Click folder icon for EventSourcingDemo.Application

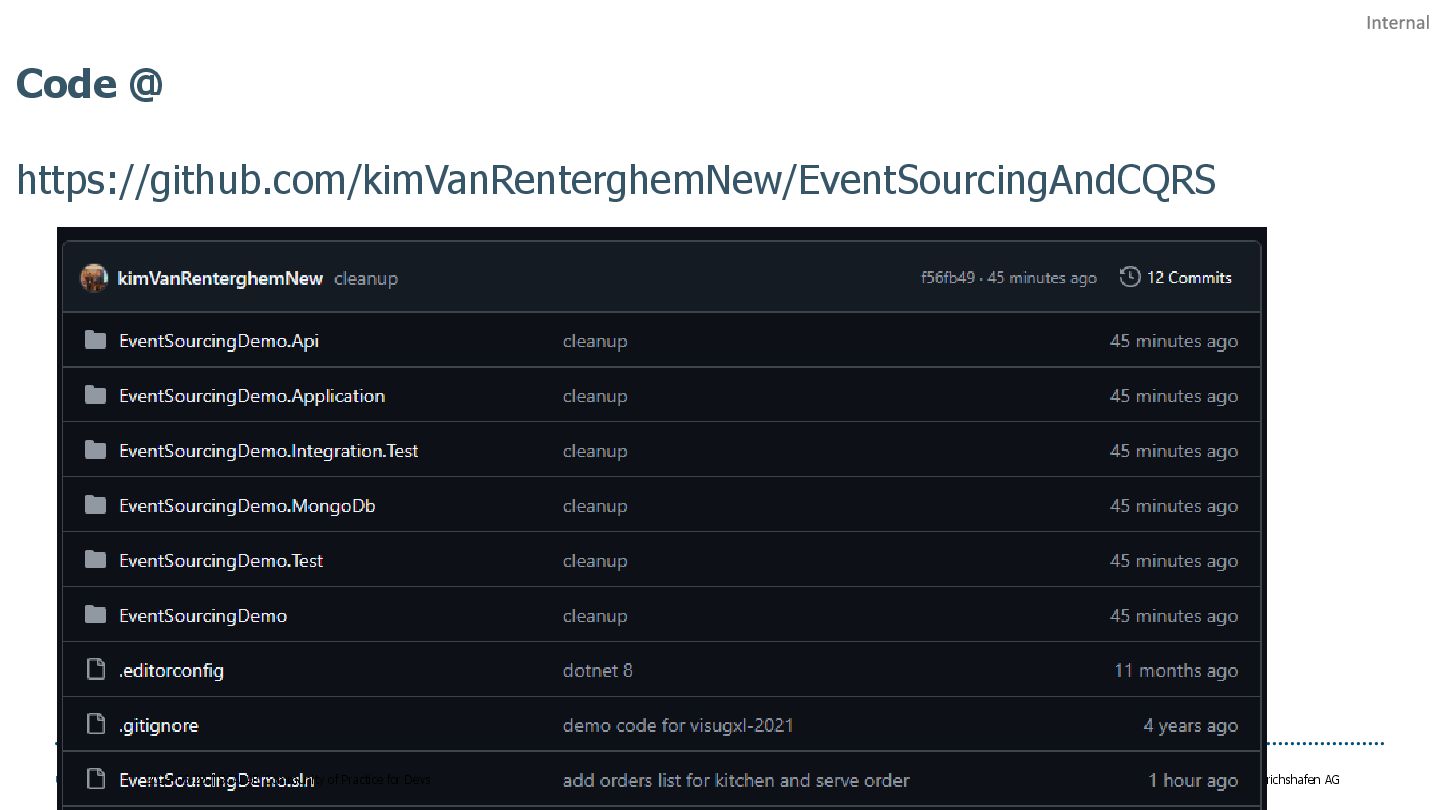coord(95,395)
